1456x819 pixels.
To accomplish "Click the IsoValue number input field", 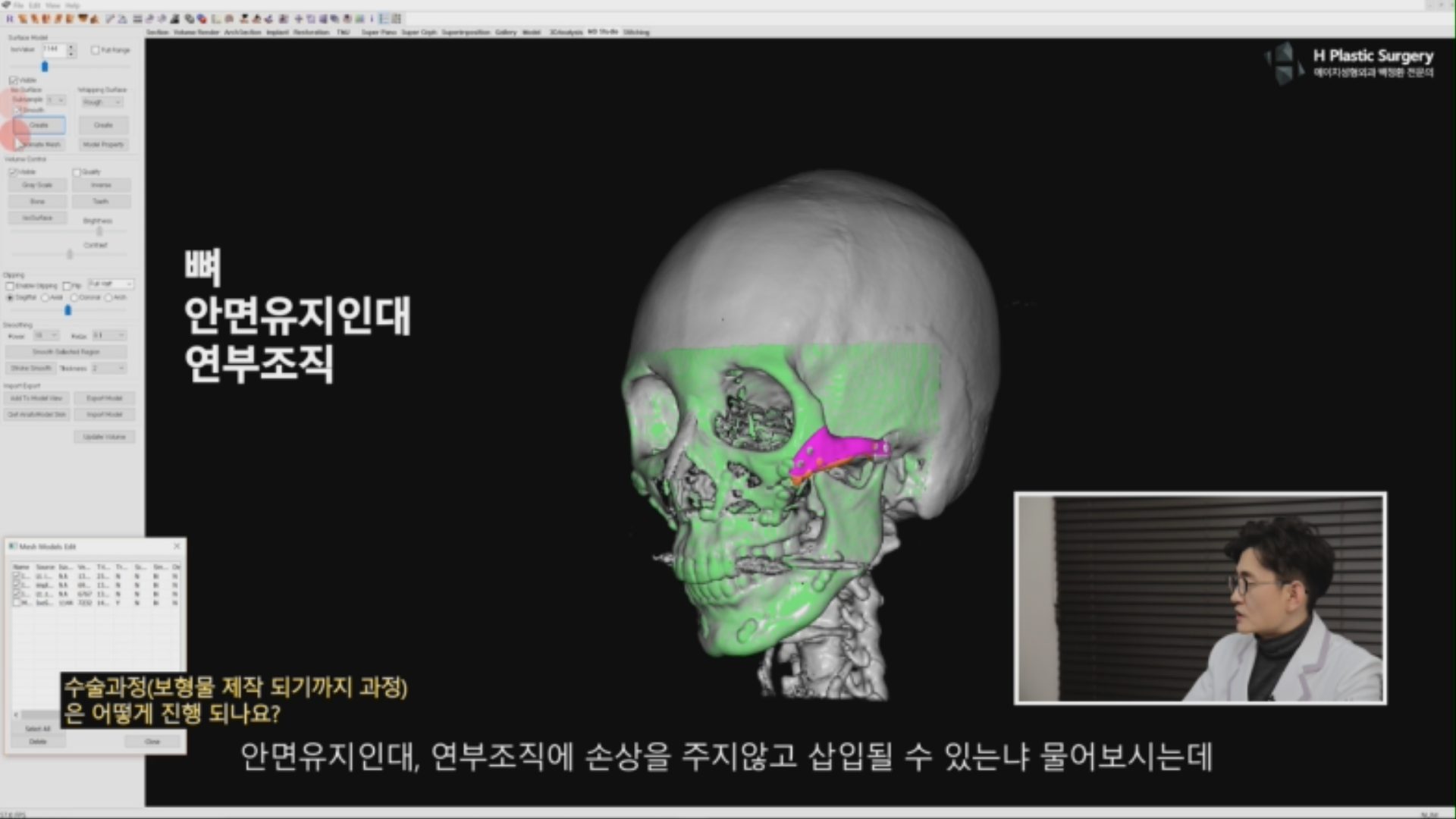I will tap(54, 50).
